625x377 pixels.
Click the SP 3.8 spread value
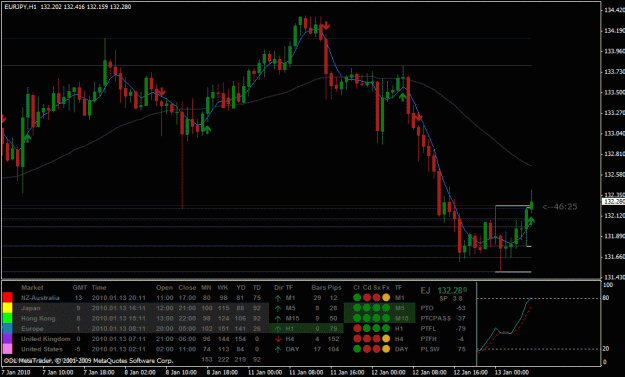[451, 298]
